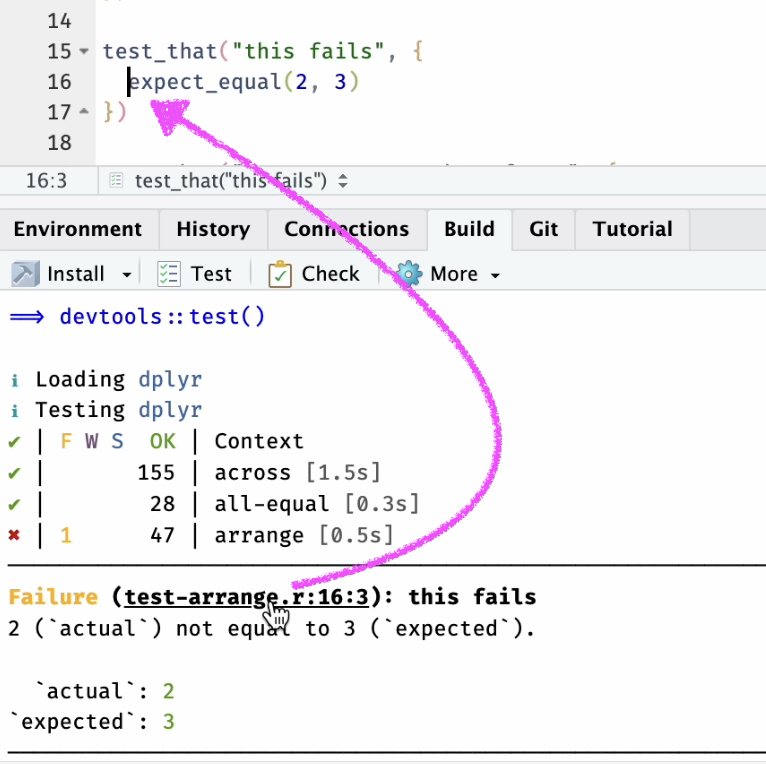This screenshot has height=764, width=766.
Task: Switch to the Connections tab
Action: tap(347, 229)
